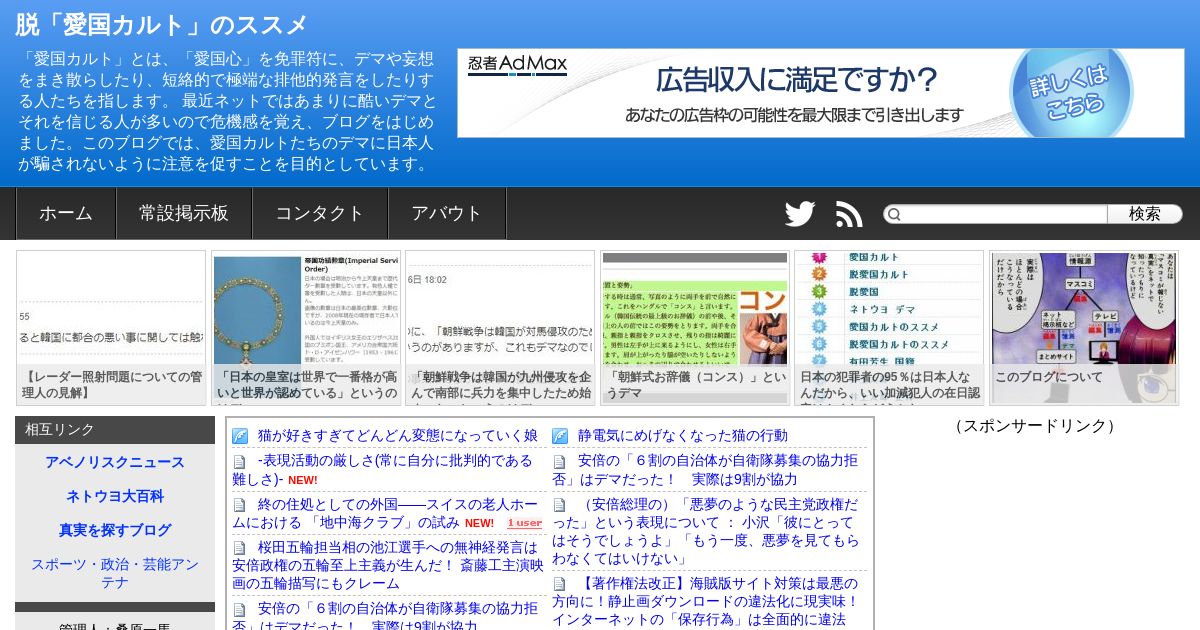Click 詳しくはこちら circle in ad banner
Viewport: 1200px width, 630px height.
[1070, 92]
